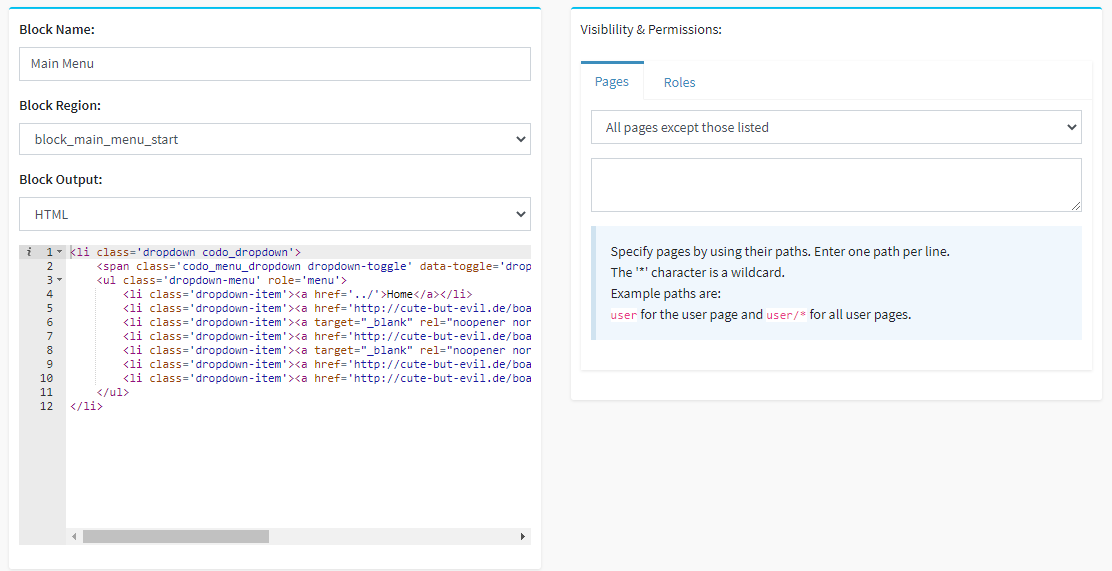Click the closing </ul> tag on line 11

(x=113, y=392)
